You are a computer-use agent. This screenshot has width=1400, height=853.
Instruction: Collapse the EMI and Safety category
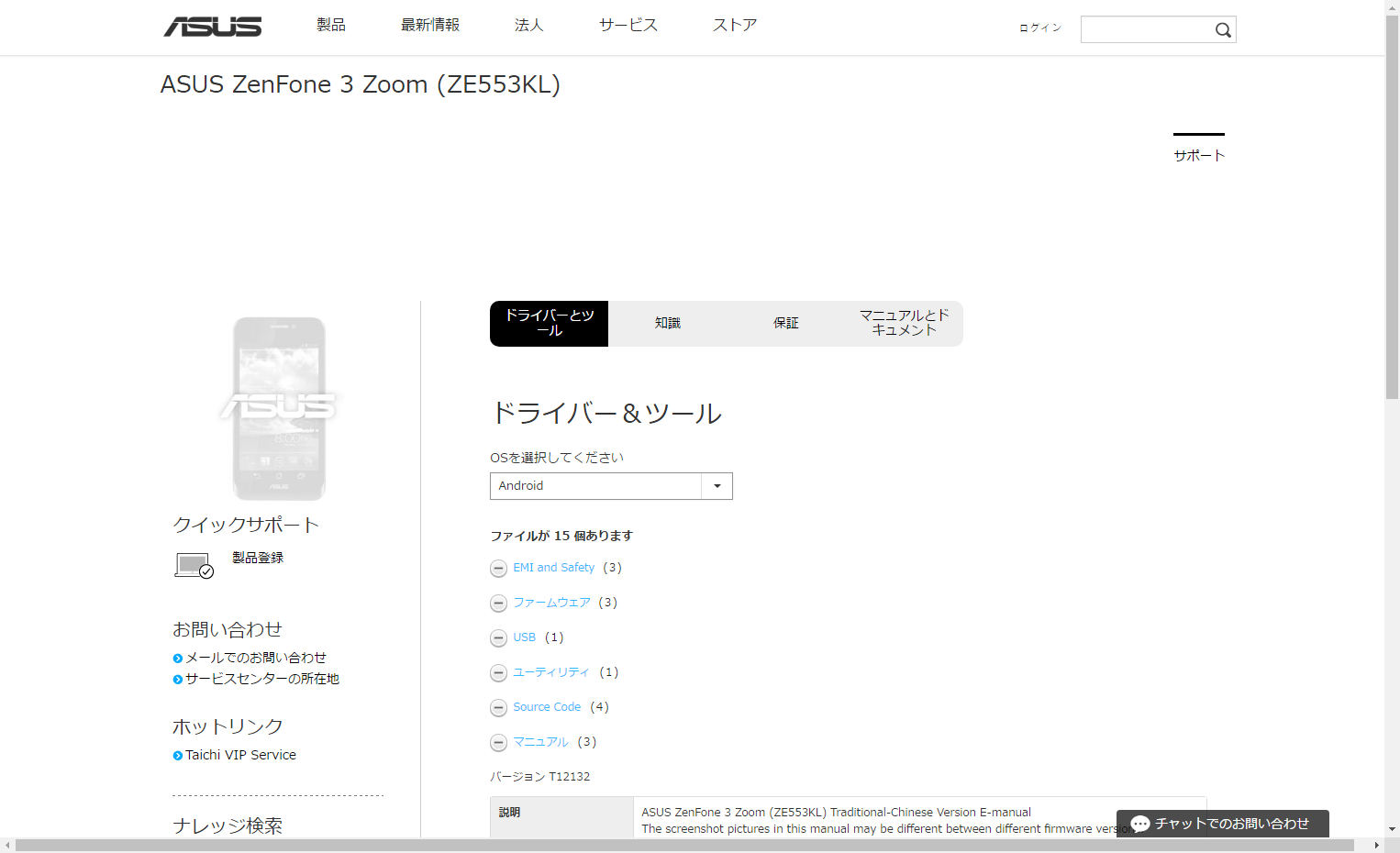point(498,569)
